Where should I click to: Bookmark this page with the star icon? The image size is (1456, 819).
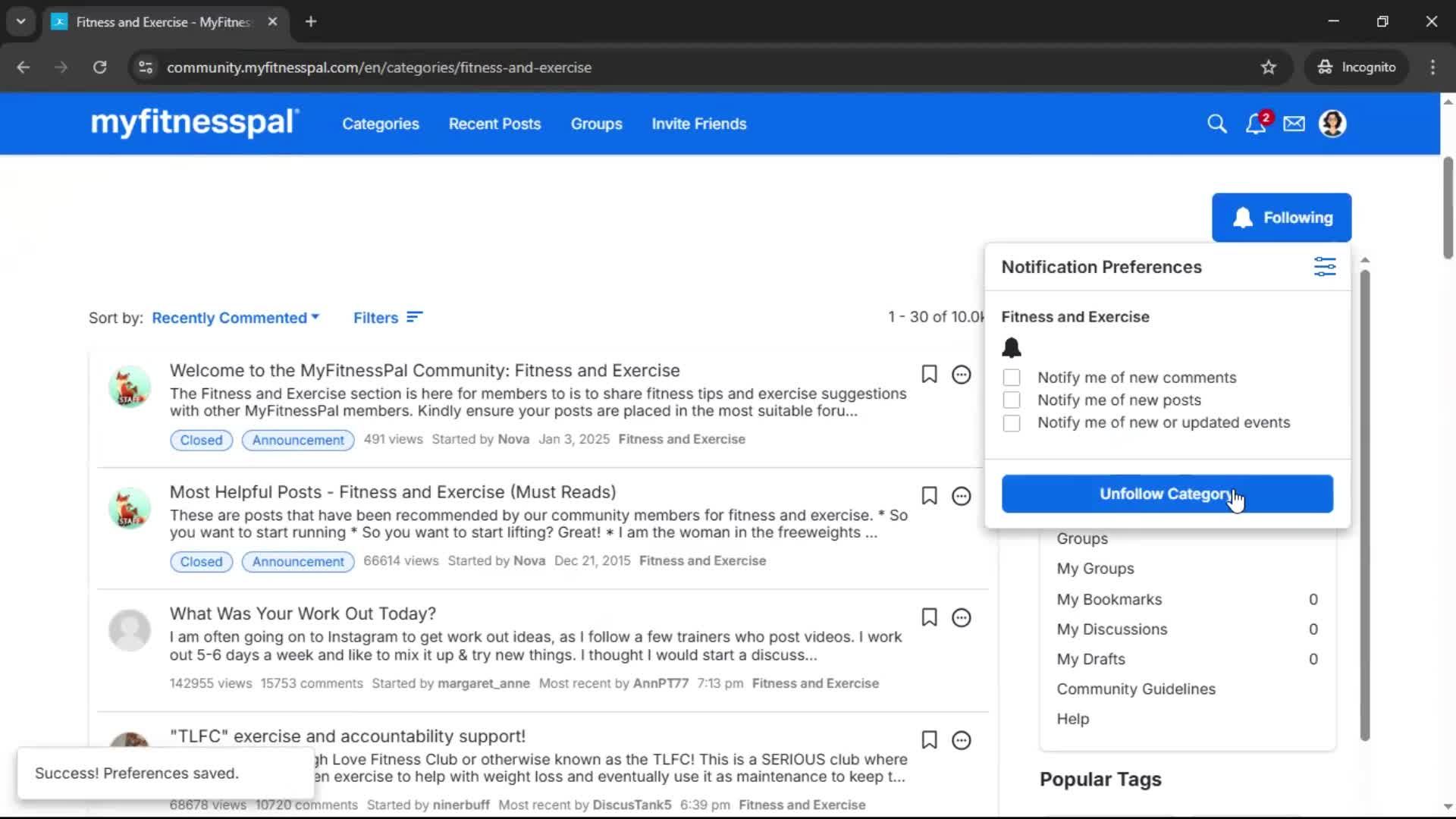point(1269,67)
